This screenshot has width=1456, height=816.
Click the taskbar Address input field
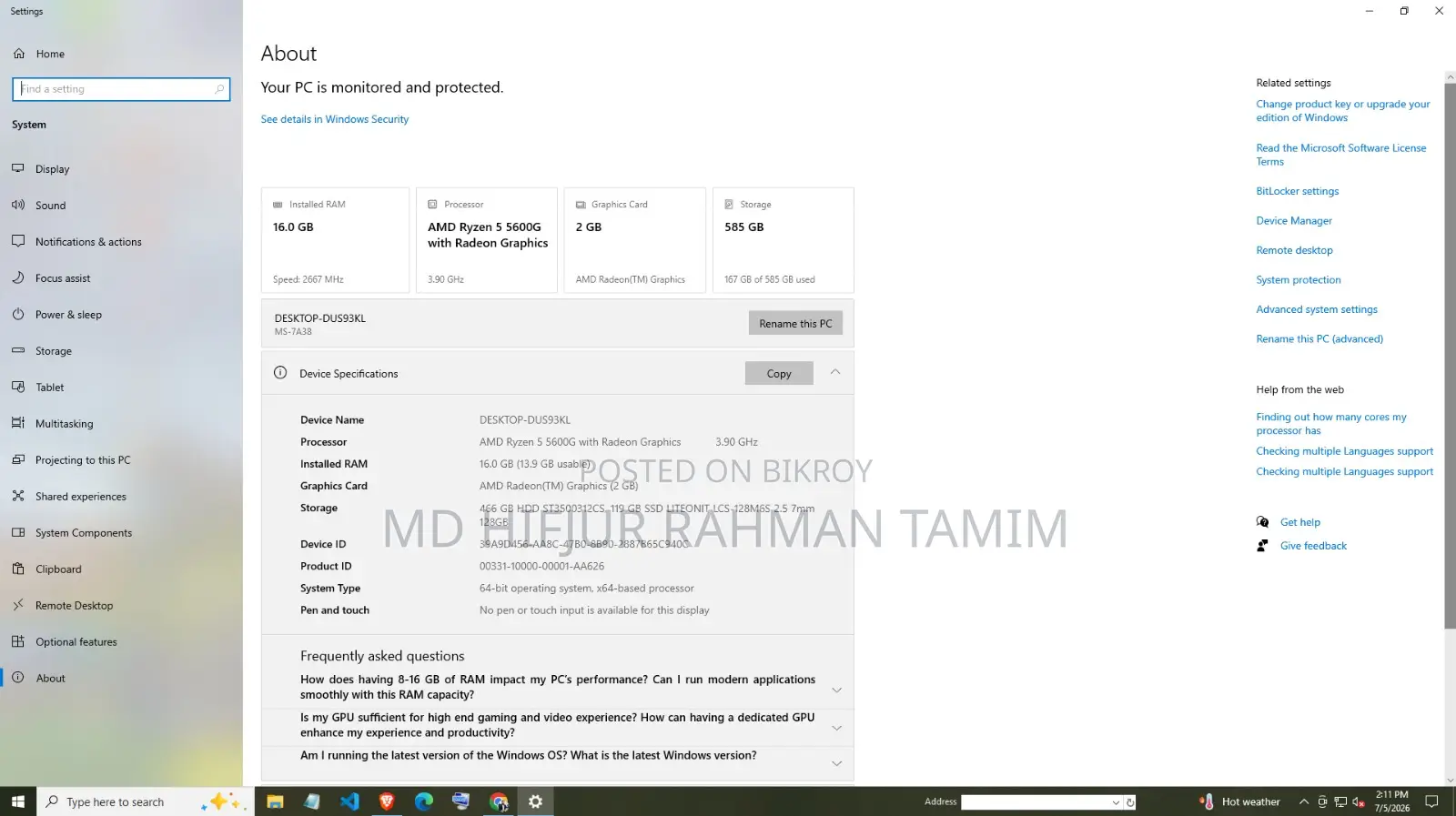coord(1036,802)
